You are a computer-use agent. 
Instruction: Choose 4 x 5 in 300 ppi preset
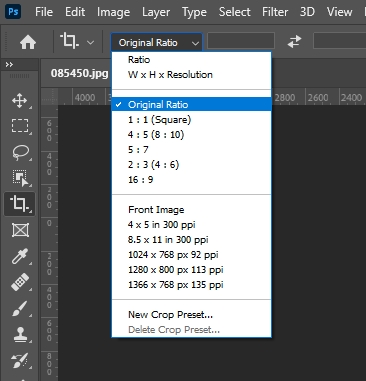(192, 225)
